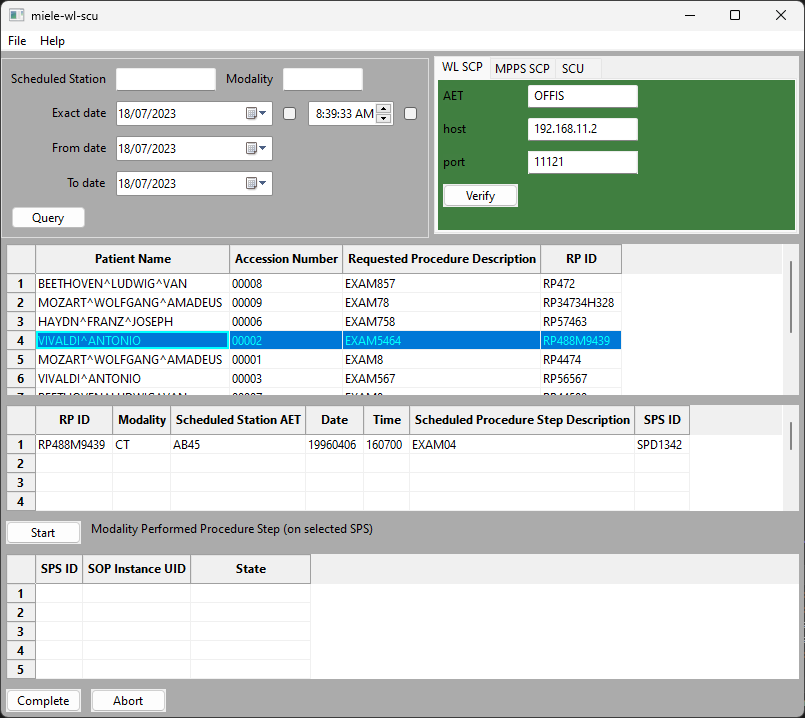Viewport: 805px width, 718px height.
Task: Open the Help menu
Action: point(52,41)
